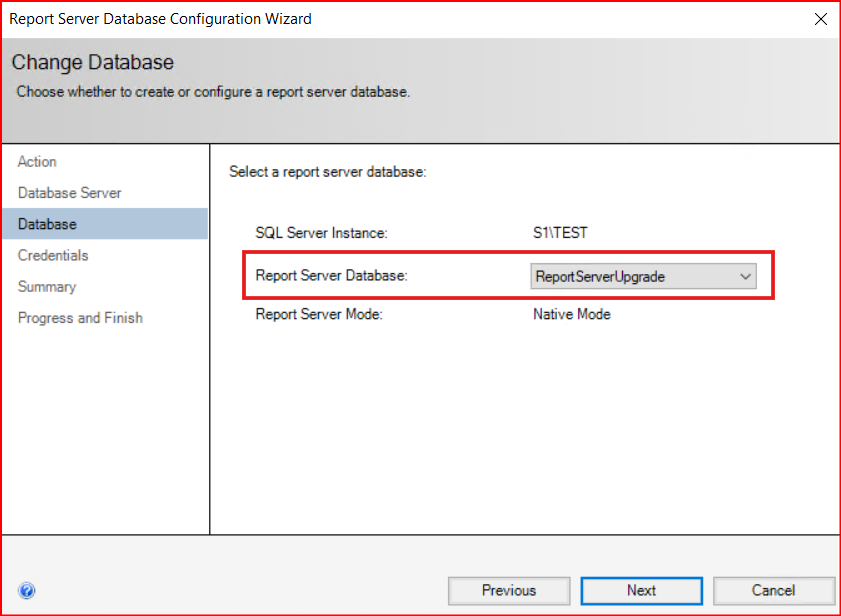Screen dimensions: 841x616
Task: Select the Action step in sidebar
Action: click(x=37, y=162)
